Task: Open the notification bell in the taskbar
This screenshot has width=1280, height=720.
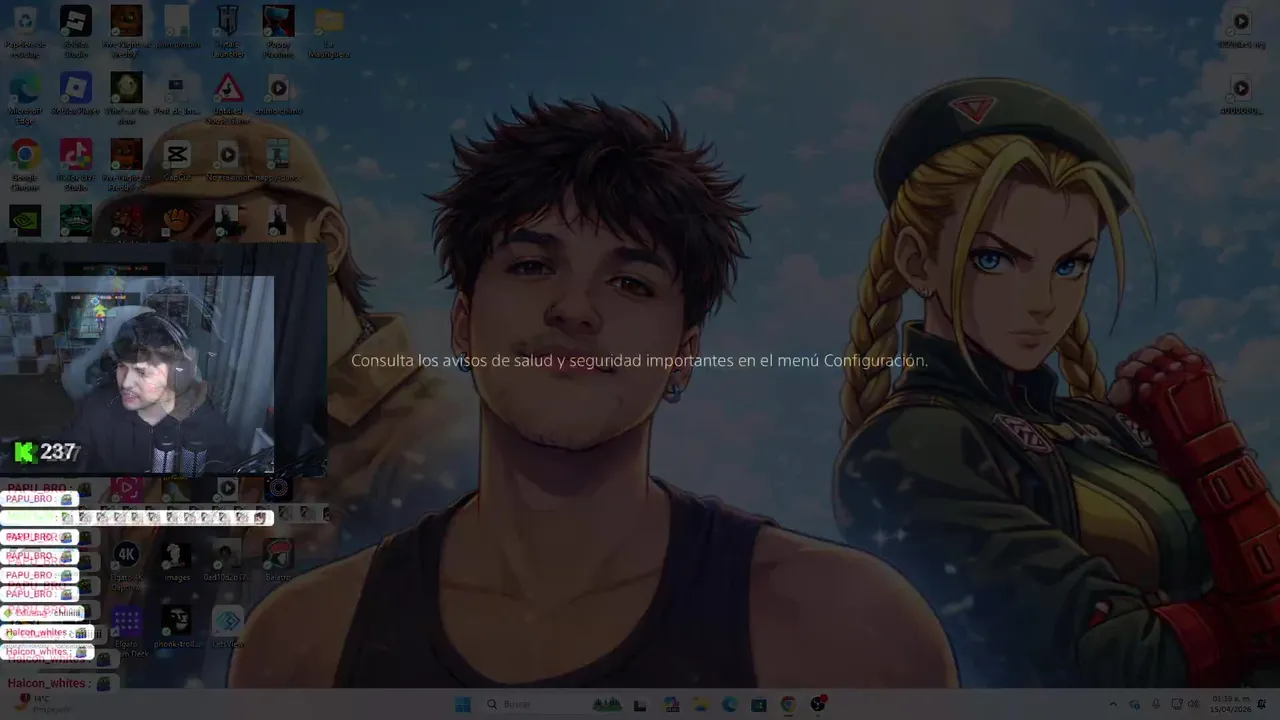Action: pos(1262,704)
